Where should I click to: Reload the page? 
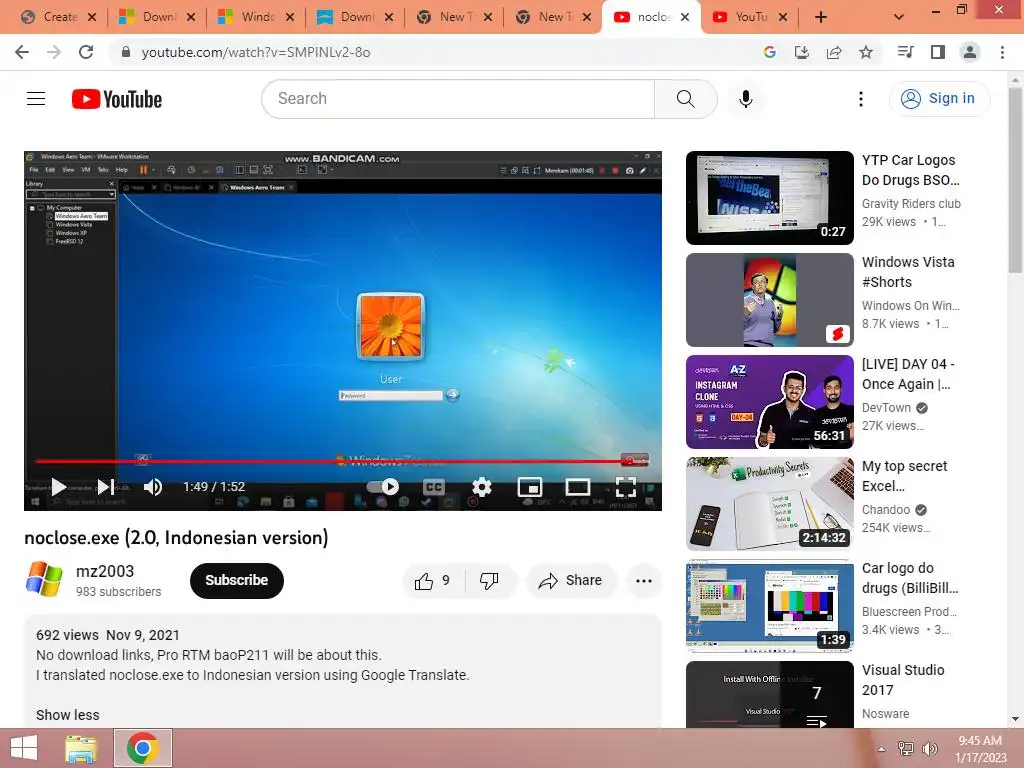[86, 52]
